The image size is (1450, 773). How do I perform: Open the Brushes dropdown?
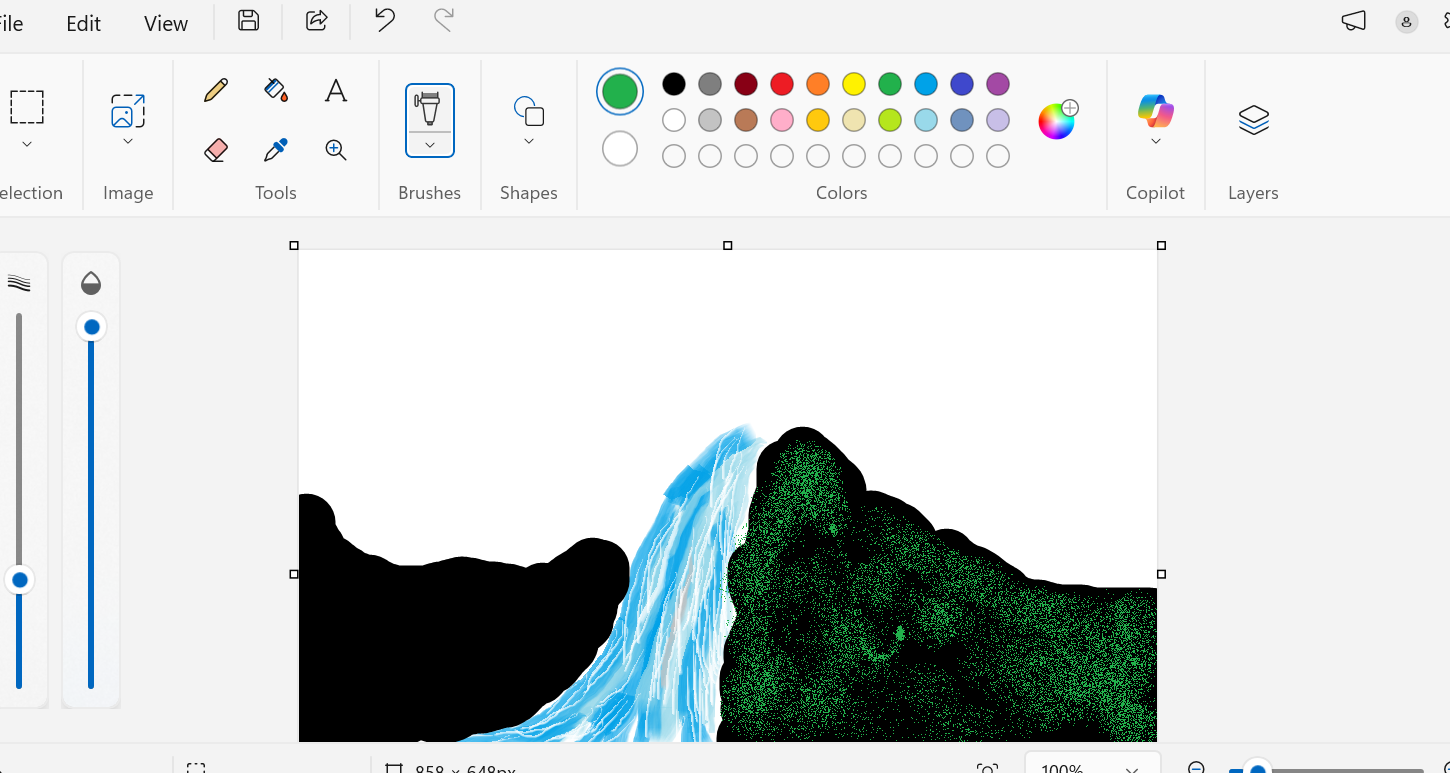click(x=429, y=144)
